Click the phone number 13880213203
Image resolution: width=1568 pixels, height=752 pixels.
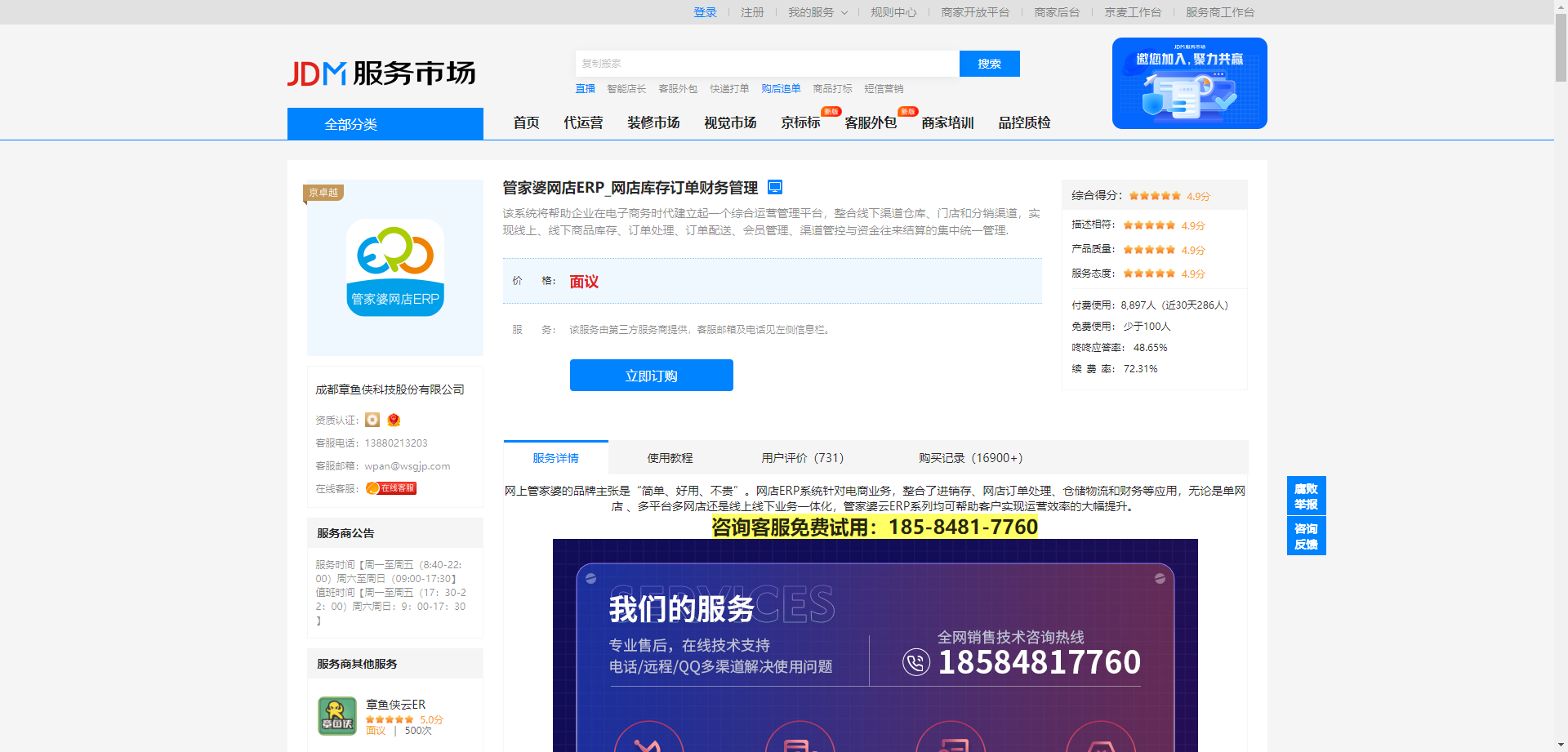pyautogui.click(x=396, y=443)
